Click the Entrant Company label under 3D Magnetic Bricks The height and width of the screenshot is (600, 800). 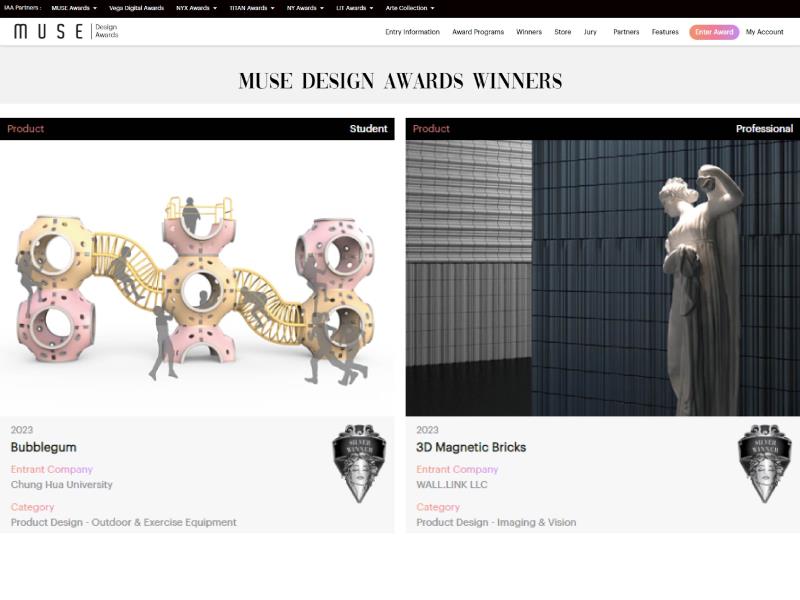(457, 469)
